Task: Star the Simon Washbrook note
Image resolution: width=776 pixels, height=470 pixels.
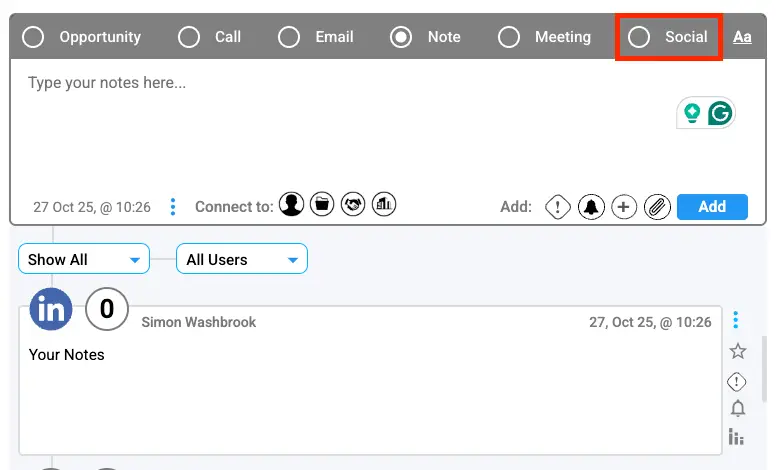Action: [738, 351]
